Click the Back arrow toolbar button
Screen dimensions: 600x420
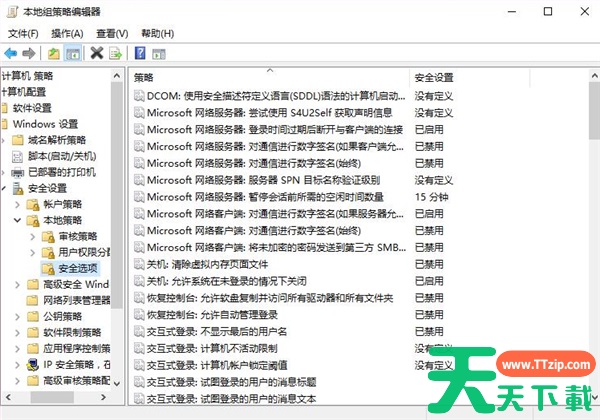pyautogui.click(x=10, y=53)
